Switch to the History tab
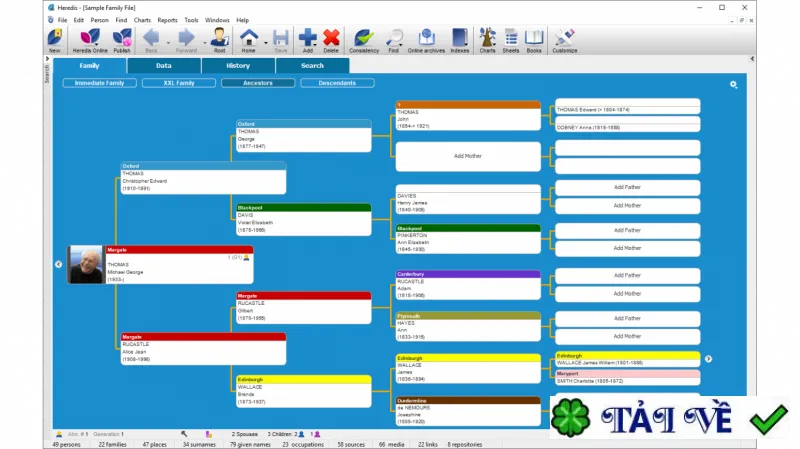 point(238,66)
